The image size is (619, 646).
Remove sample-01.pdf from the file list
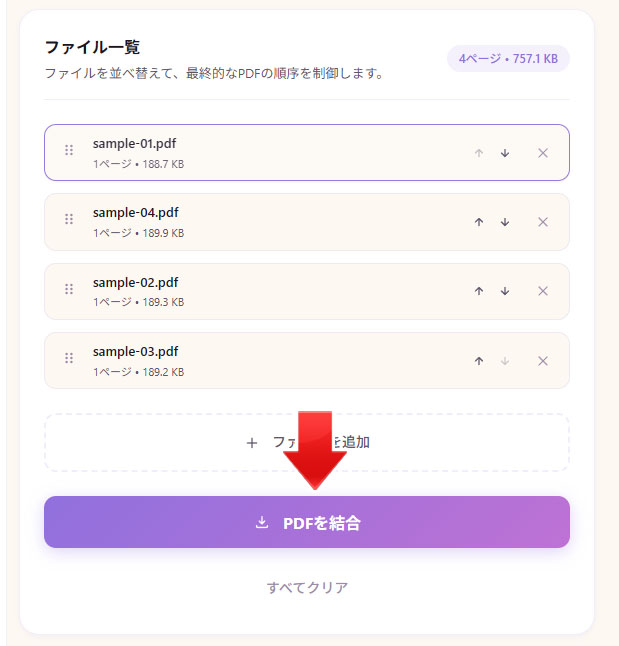click(x=543, y=153)
